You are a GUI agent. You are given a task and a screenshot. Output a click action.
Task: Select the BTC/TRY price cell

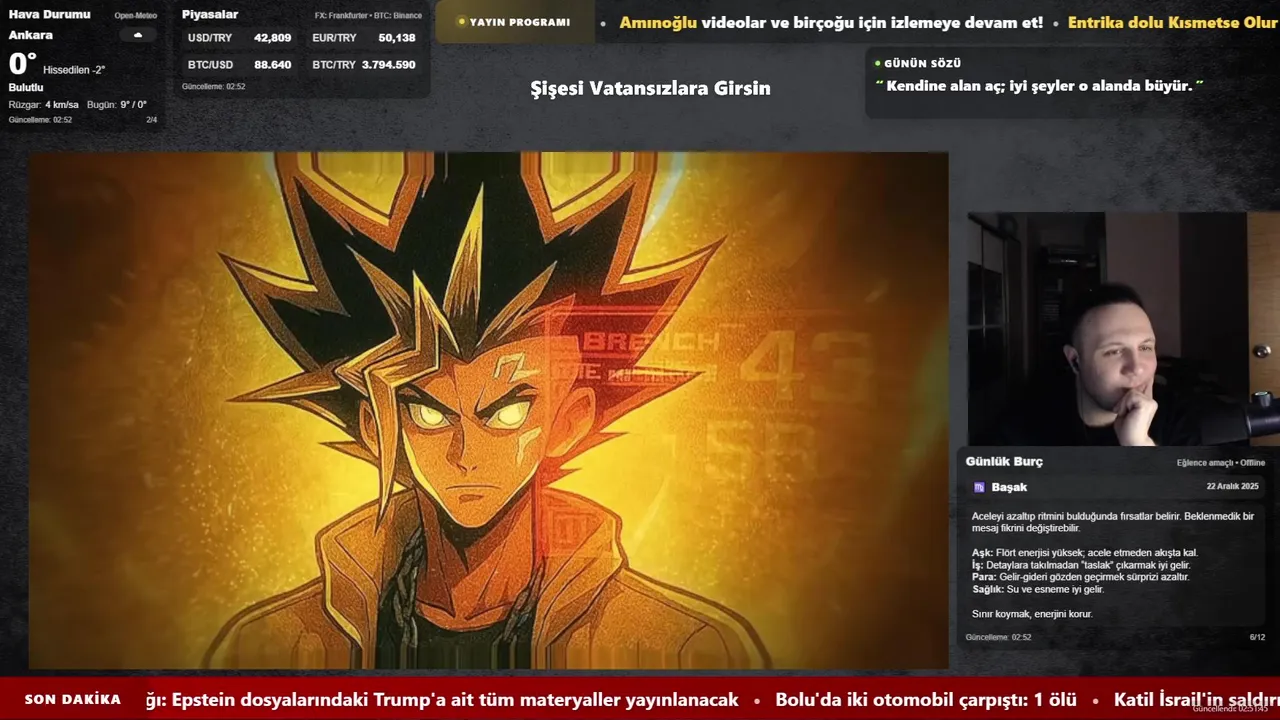[364, 64]
